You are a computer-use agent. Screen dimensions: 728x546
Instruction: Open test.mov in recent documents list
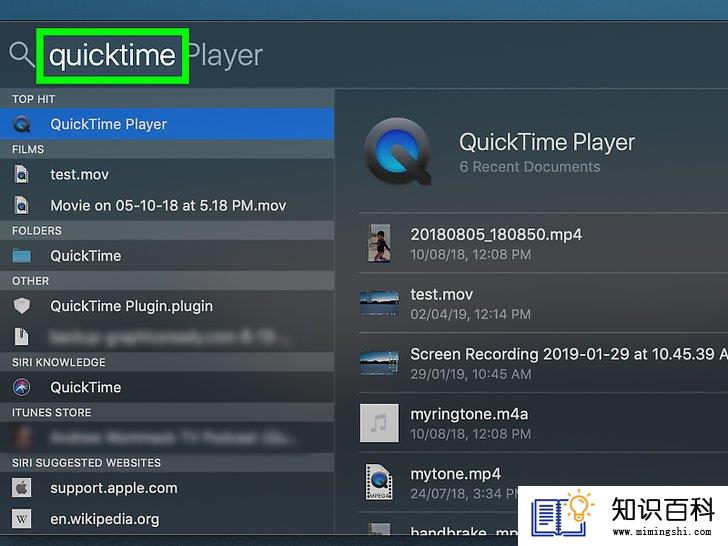click(x=543, y=303)
